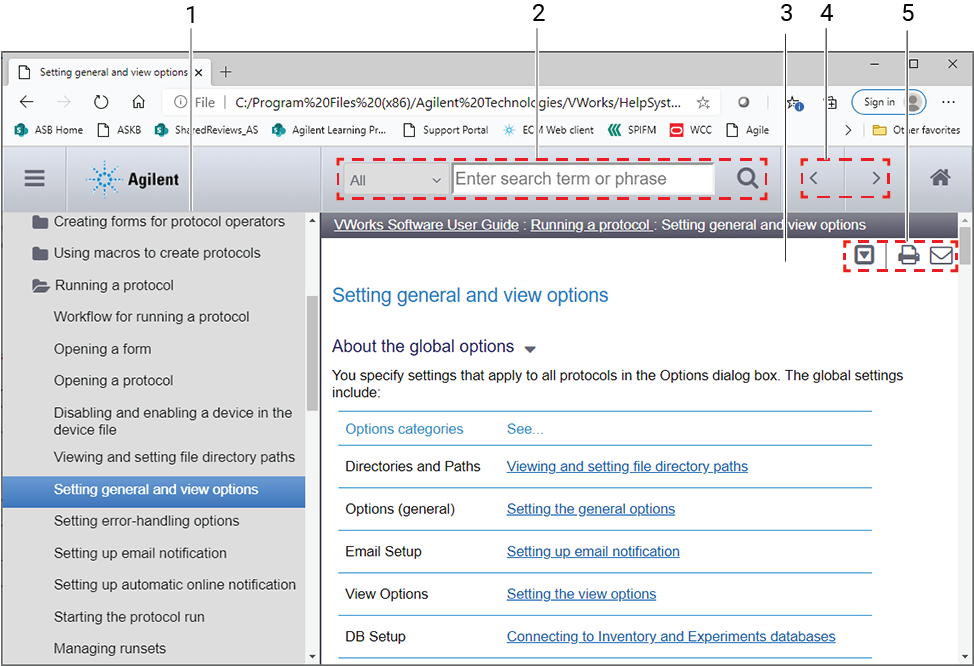Open browser Settings and more ellipsis

coord(948,102)
